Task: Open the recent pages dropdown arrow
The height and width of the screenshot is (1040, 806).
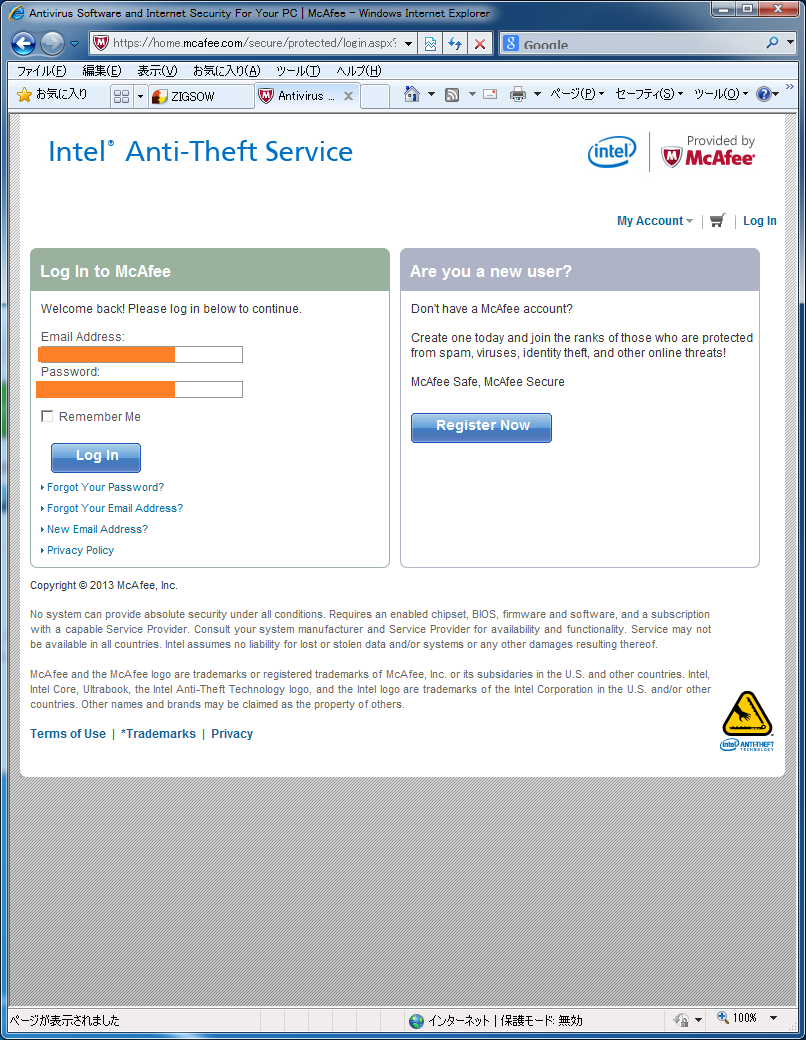Action: tap(74, 44)
